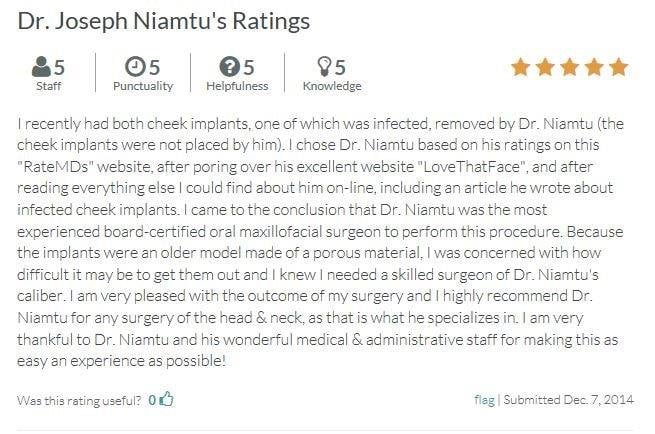This screenshot has height=434, width=655.
Task: Click the Helpfulness question mark icon
Action: coord(229,68)
